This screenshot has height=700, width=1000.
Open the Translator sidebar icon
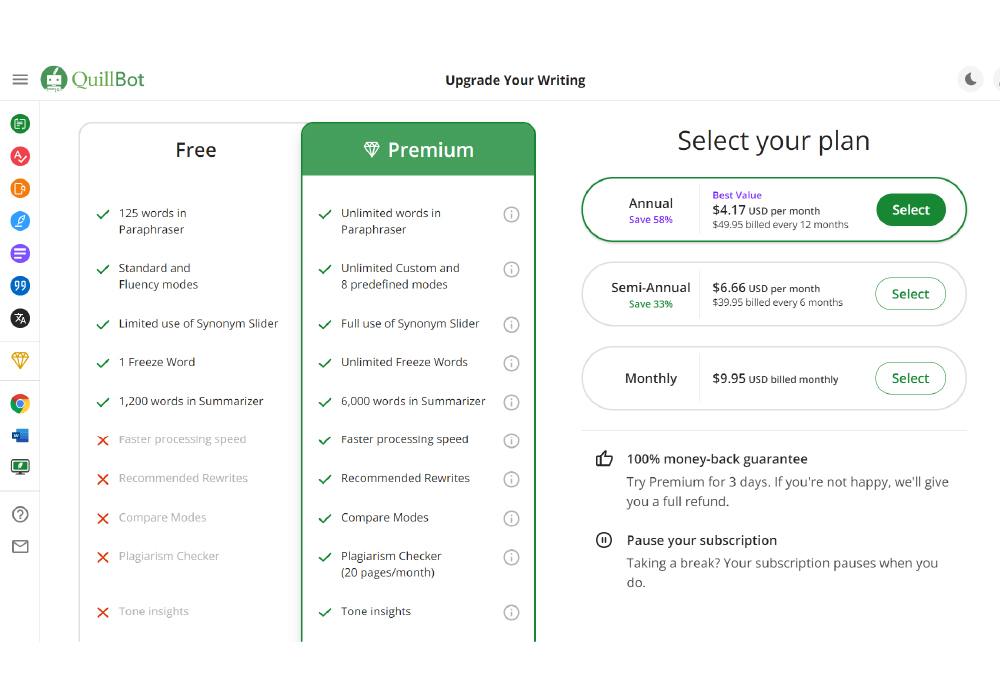pyautogui.click(x=20, y=318)
